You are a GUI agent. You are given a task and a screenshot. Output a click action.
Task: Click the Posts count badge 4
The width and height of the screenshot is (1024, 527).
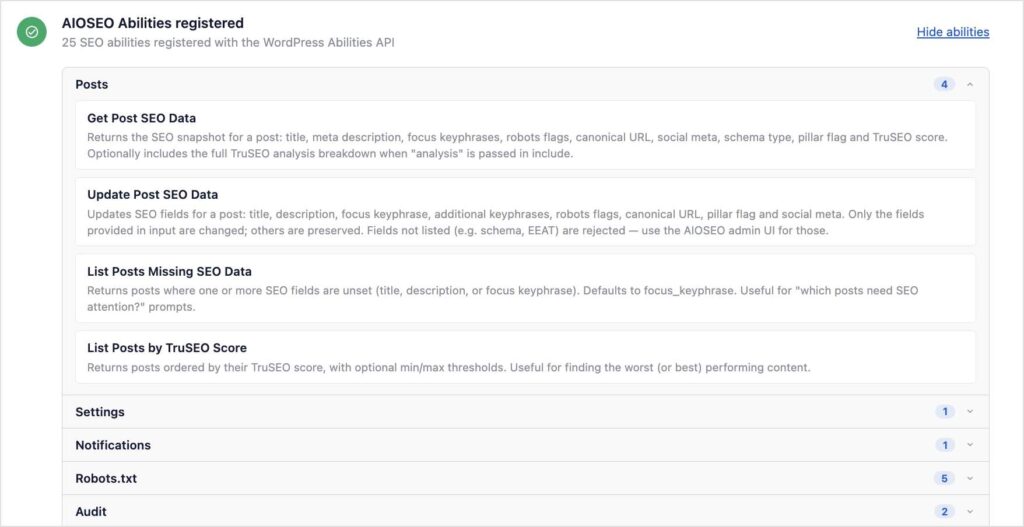(x=944, y=84)
